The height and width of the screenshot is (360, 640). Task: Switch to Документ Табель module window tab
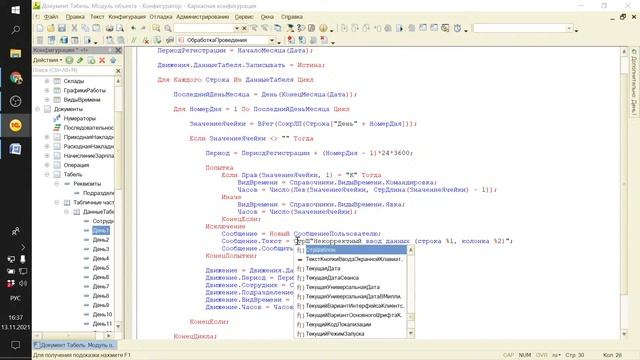(74, 345)
